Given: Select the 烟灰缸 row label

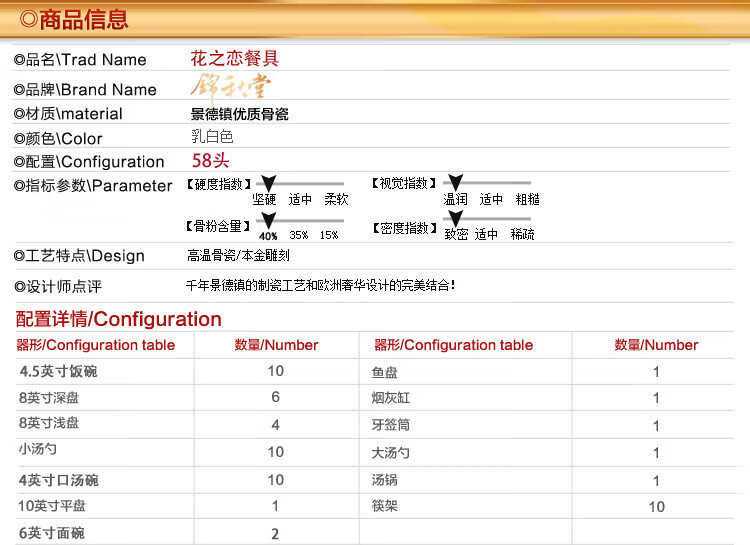Looking at the screenshot, I should [x=391, y=398].
